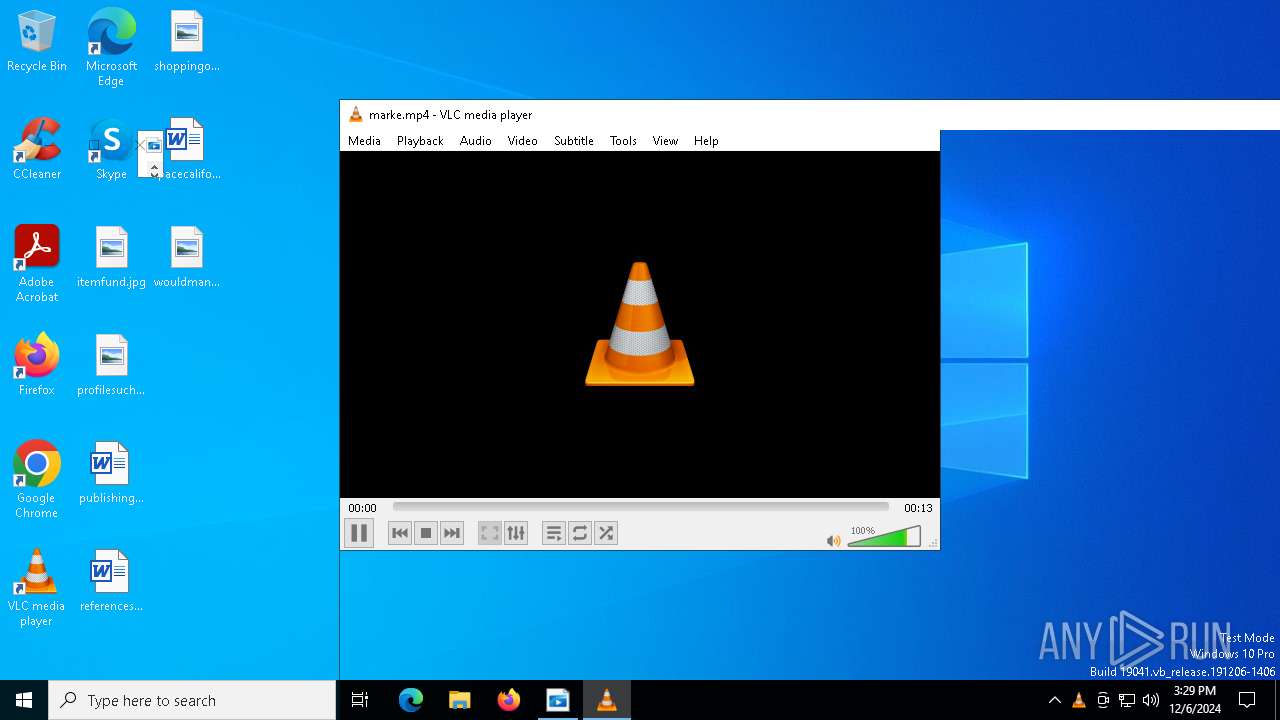Adjust the VLC volume slider
This screenshot has width=1280, height=720.
tap(884, 537)
